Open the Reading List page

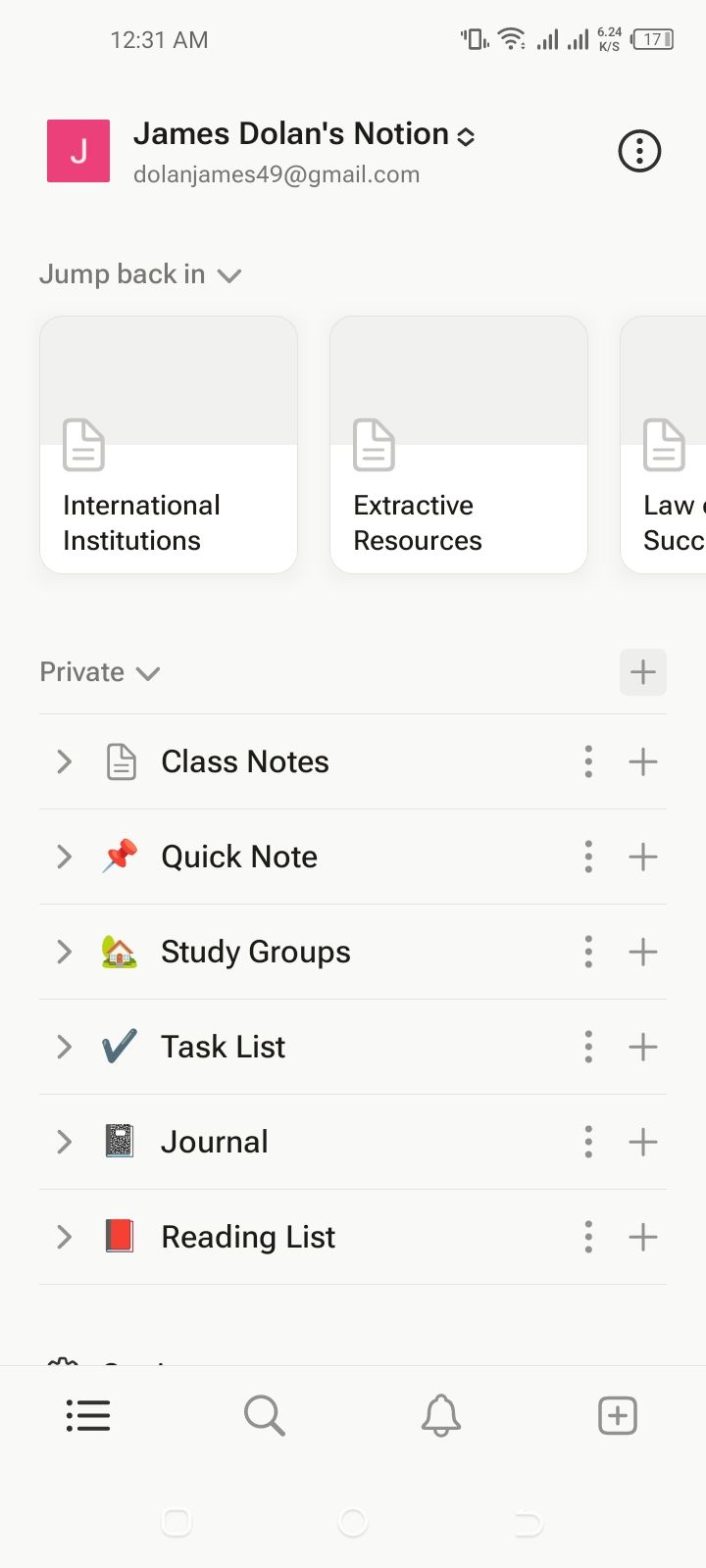(x=248, y=1237)
